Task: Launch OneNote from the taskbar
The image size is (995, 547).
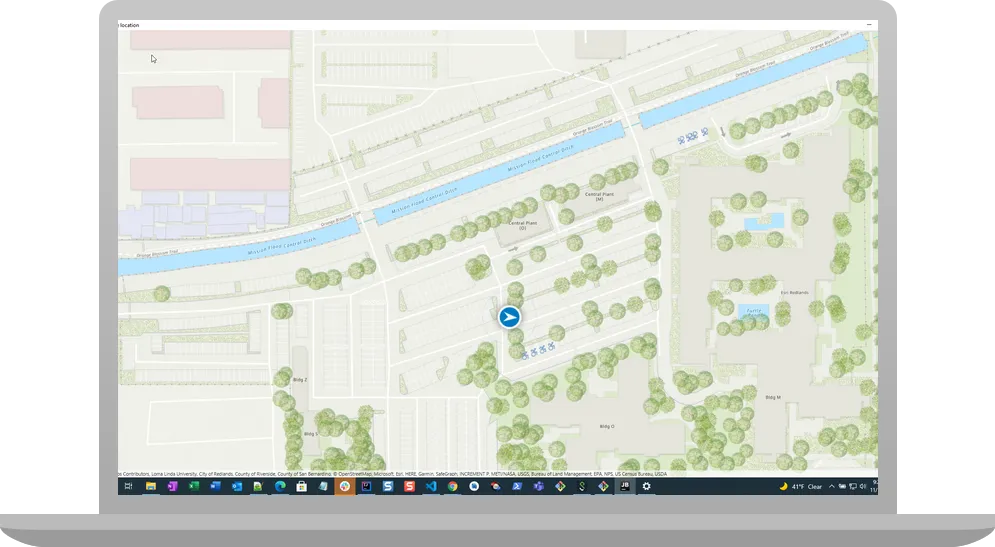Action: 172,487
